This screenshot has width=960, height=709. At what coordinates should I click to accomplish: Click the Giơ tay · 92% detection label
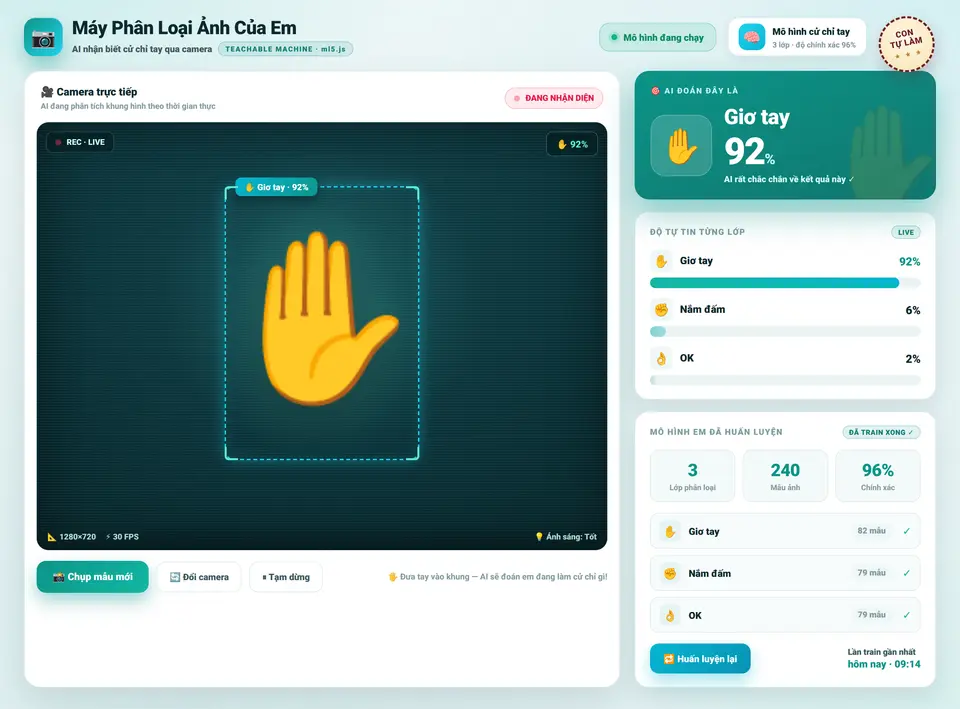(x=277, y=187)
